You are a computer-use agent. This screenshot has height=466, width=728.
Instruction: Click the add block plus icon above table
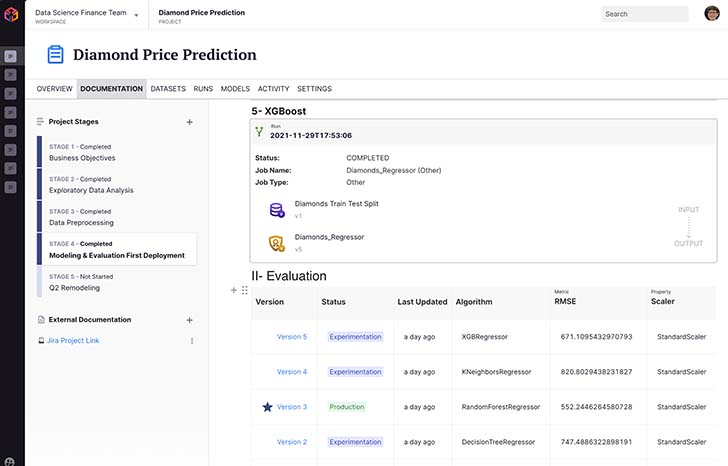point(234,290)
